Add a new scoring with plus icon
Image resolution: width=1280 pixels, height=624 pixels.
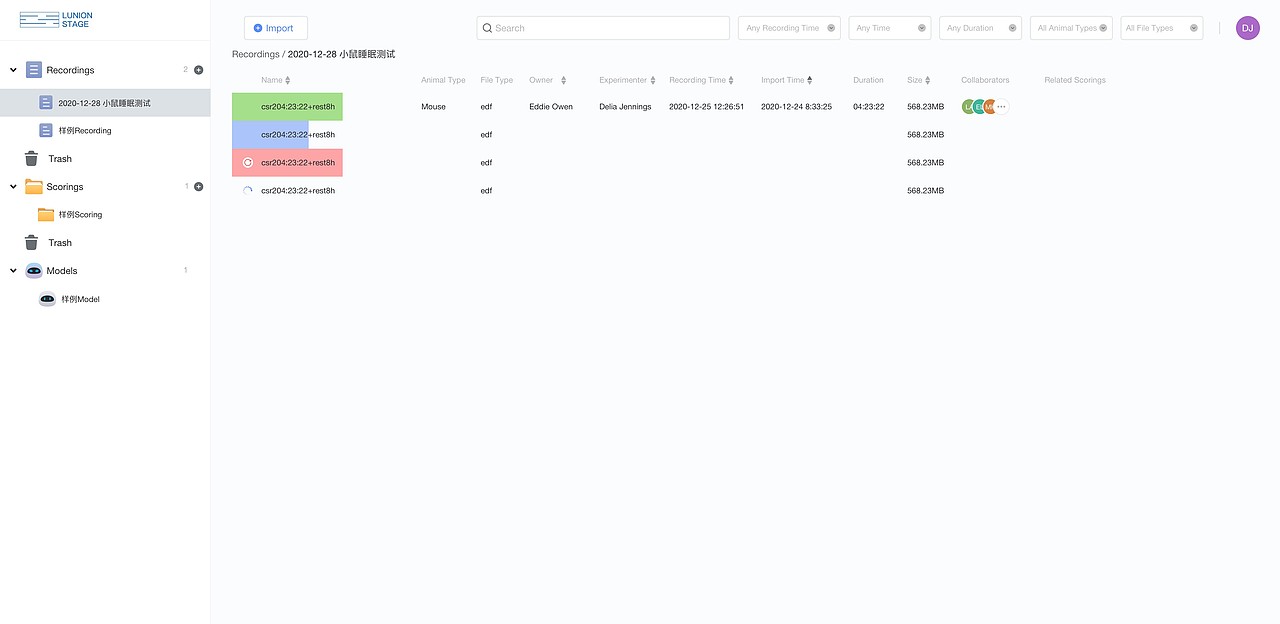pyautogui.click(x=198, y=187)
